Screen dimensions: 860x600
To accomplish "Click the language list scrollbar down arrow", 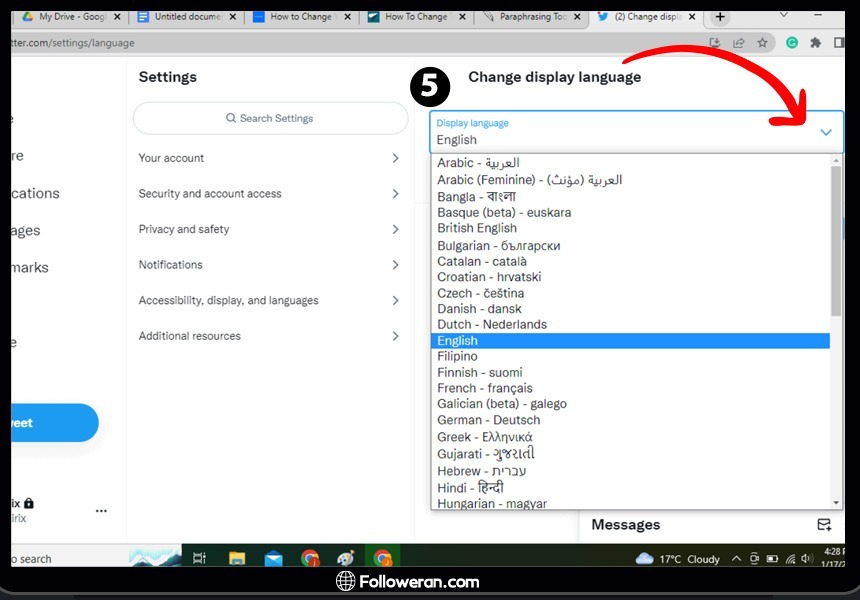I will tap(836, 503).
